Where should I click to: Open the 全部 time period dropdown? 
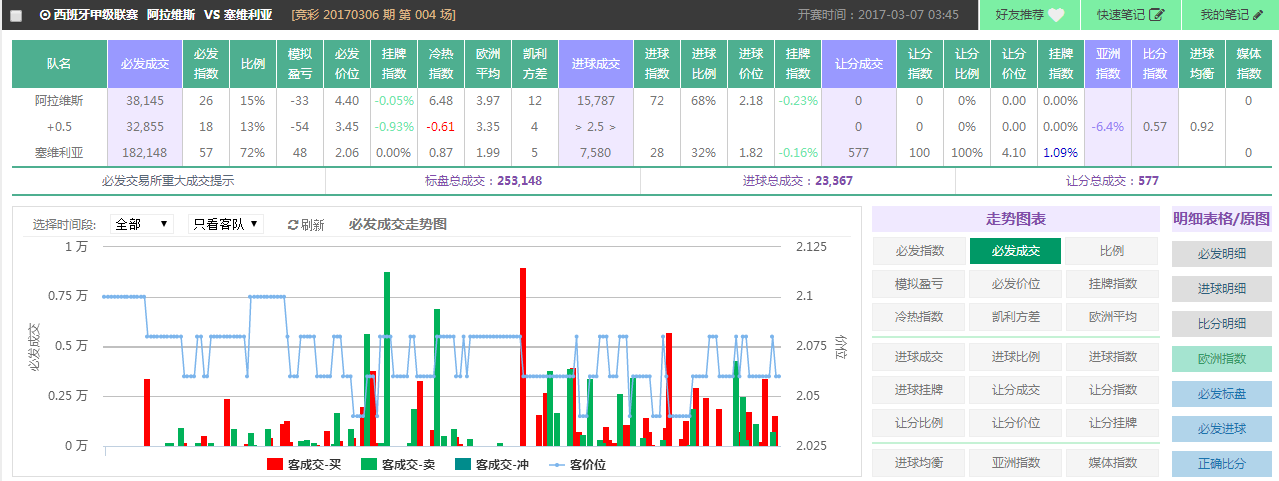click(142, 224)
